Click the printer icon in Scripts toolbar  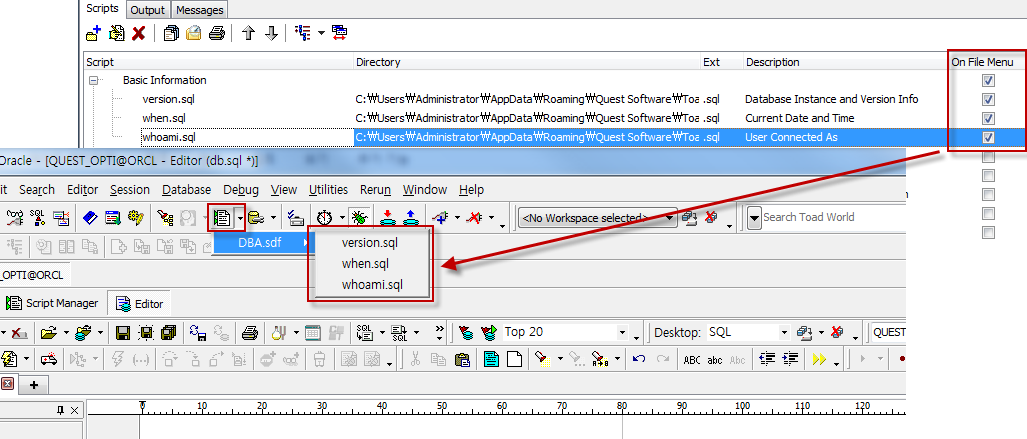tap(216, 33)
